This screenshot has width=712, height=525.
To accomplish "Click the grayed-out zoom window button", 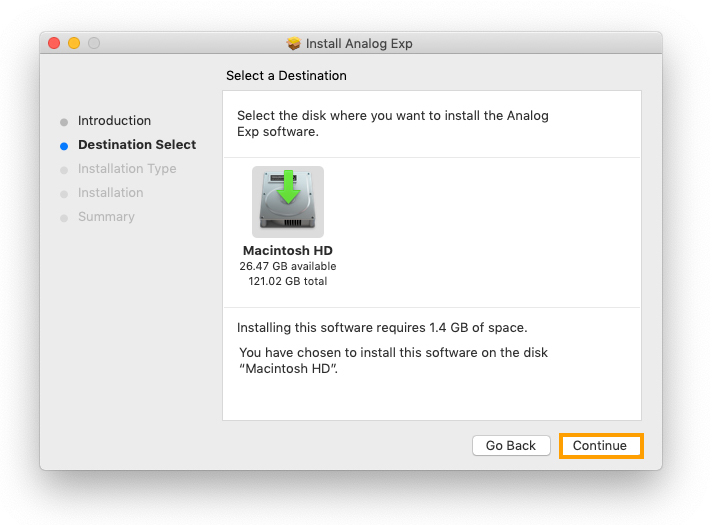I will pyautogui.click(x=94, y=44).
